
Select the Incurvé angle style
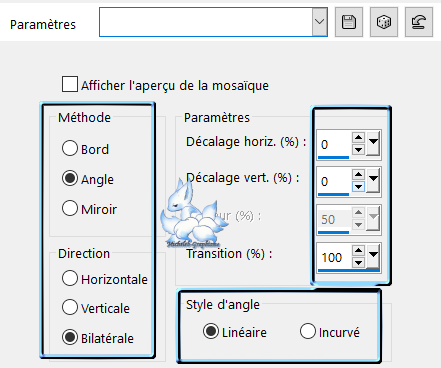tap(307, 331)
